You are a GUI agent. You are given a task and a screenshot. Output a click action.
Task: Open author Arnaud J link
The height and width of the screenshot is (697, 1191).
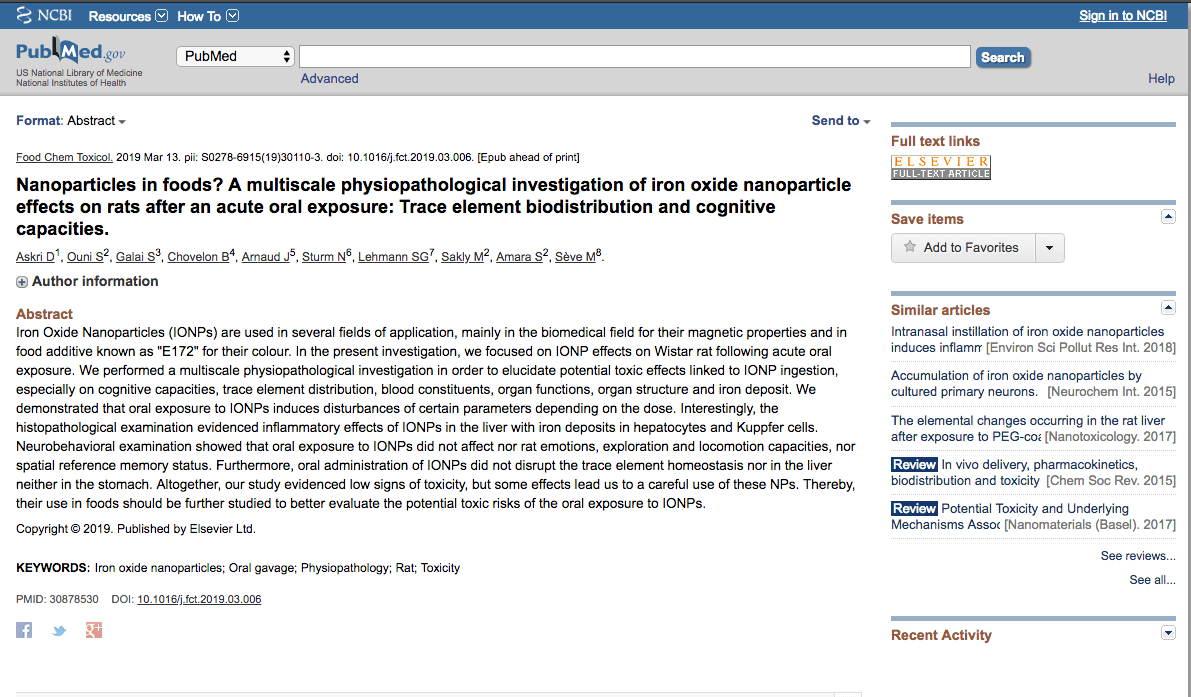pyautogui.click(x=265, y=257)
